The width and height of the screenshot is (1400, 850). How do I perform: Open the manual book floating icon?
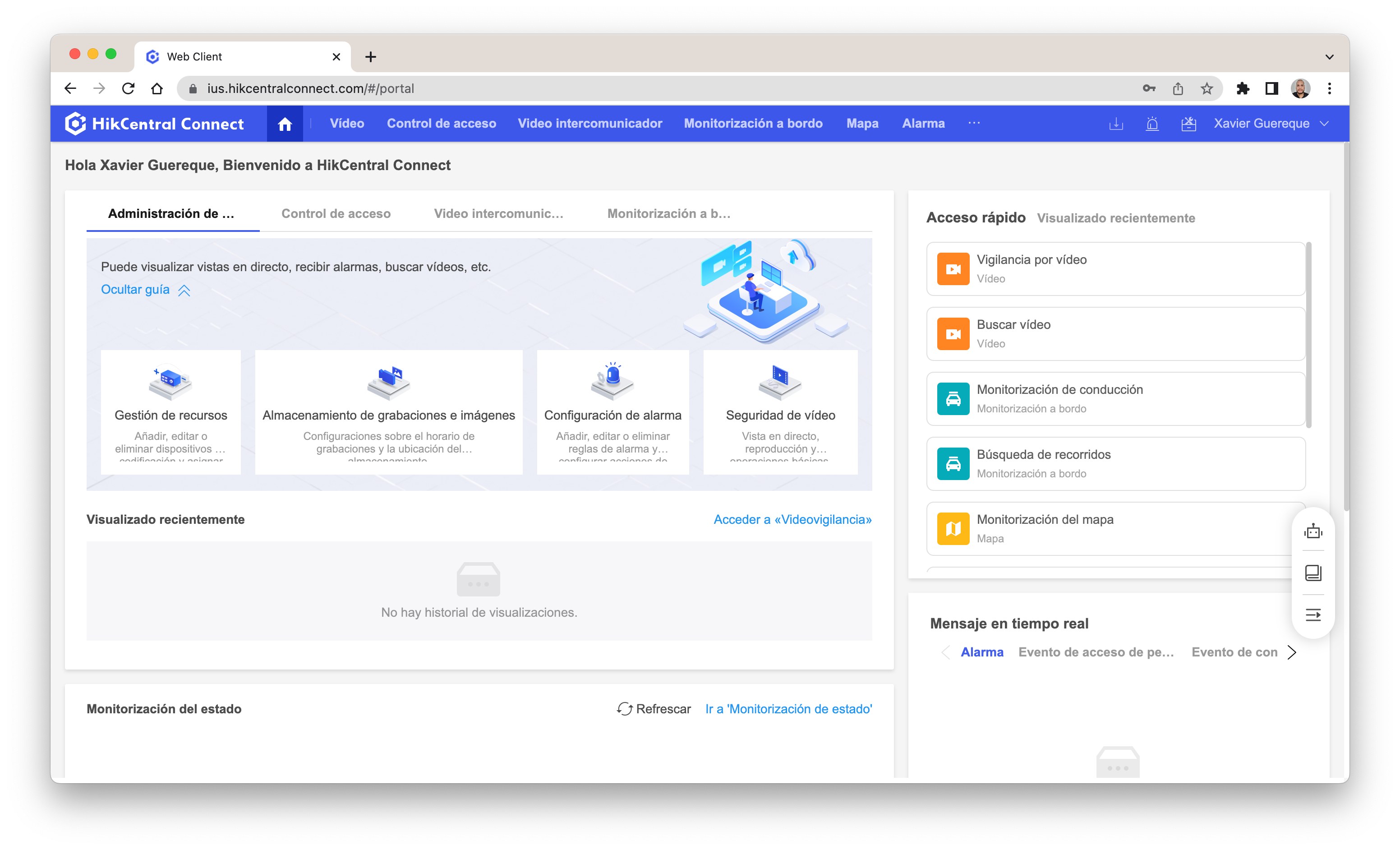pos(1313,573)
